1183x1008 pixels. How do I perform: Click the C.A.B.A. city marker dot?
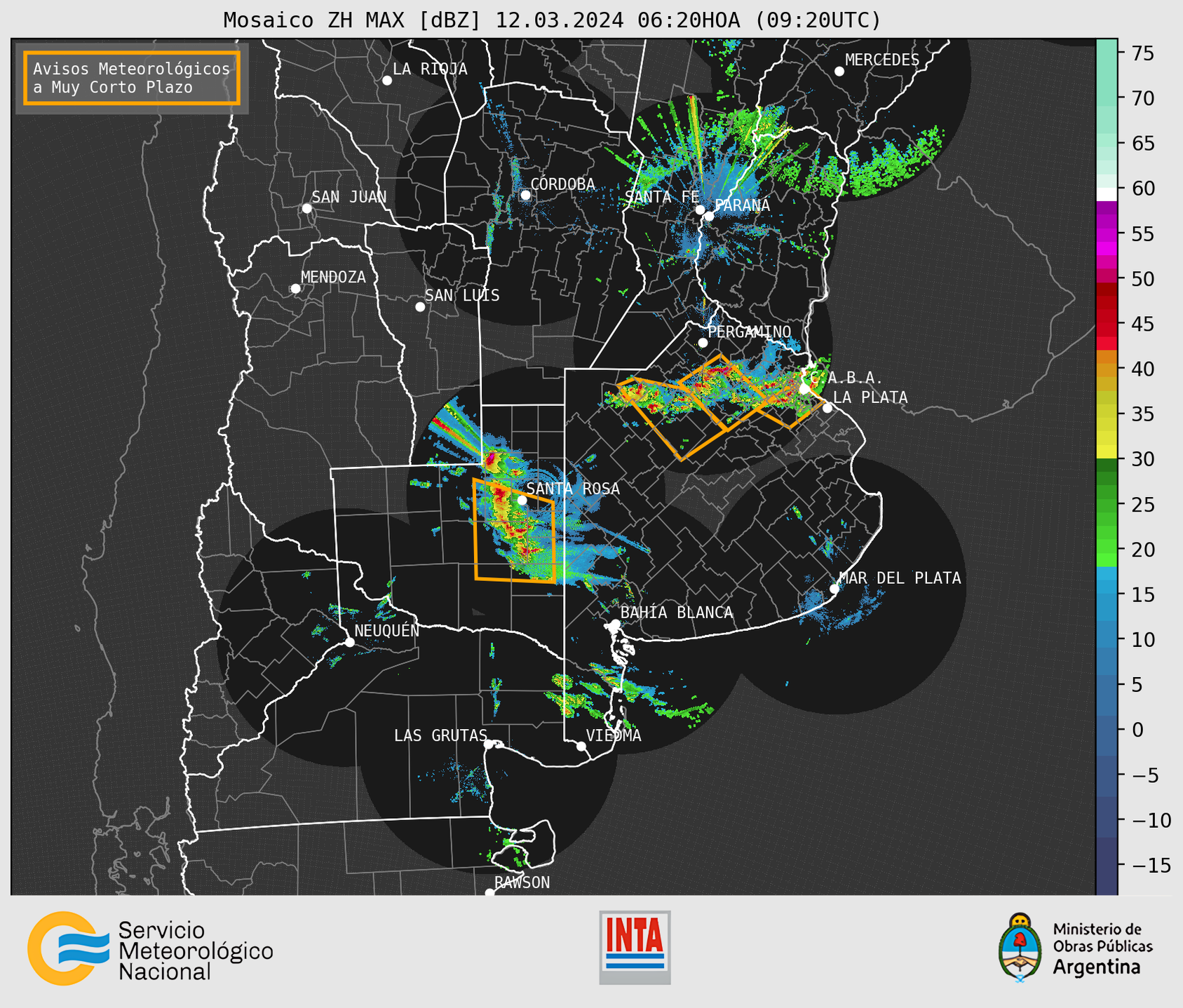[804, 389]
